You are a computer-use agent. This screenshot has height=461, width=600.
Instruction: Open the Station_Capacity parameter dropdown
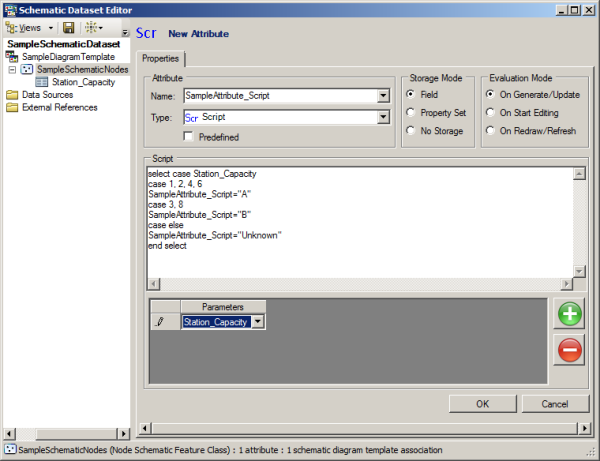[x=258, y=321]
